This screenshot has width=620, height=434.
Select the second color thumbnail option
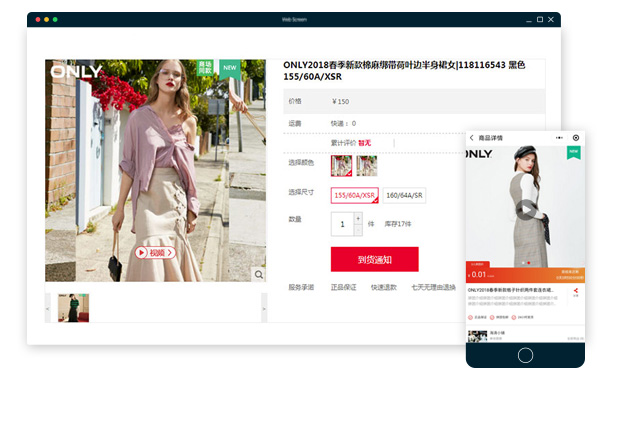pos(367,166)
